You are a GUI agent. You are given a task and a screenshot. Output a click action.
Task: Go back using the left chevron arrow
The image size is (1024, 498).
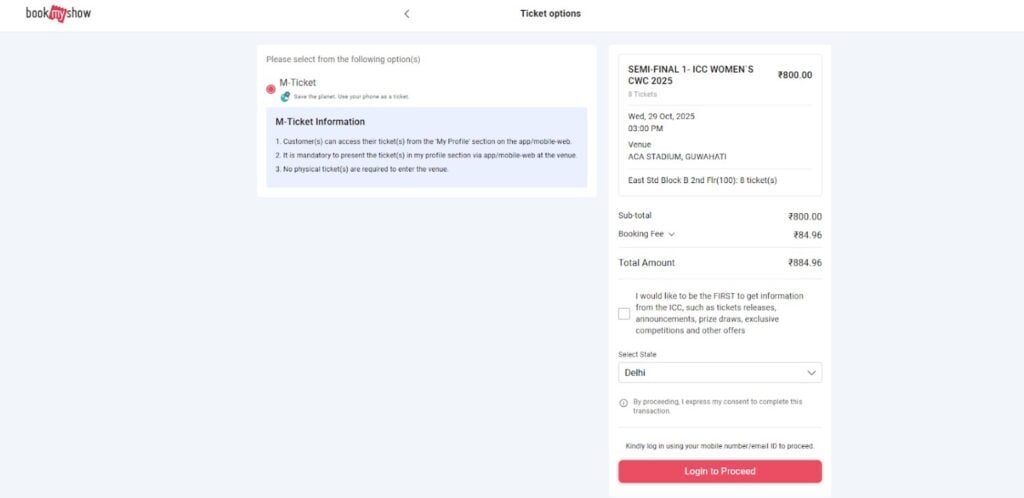coord(407,14)
